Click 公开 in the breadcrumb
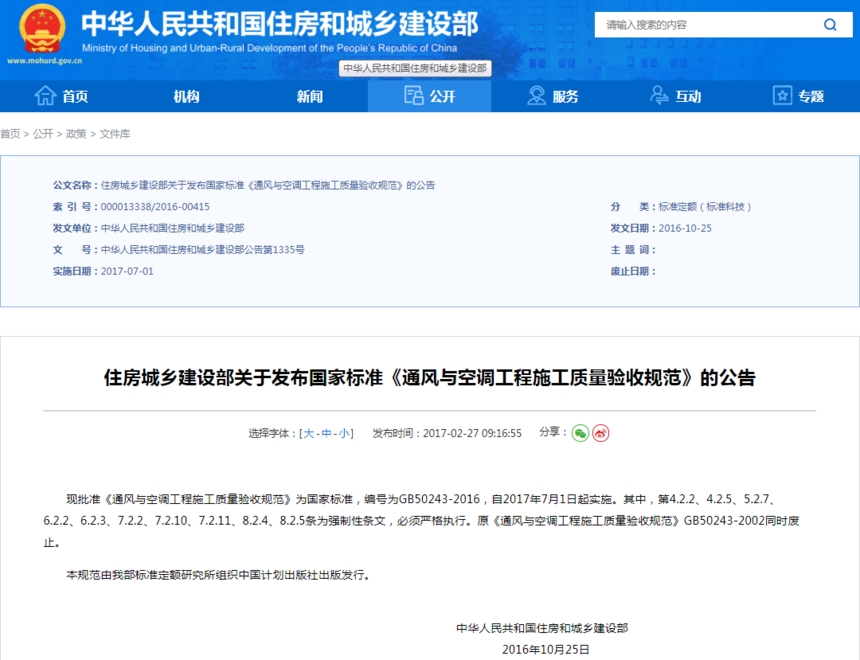This screenshot has height=660, width=860. pos(43,134)
